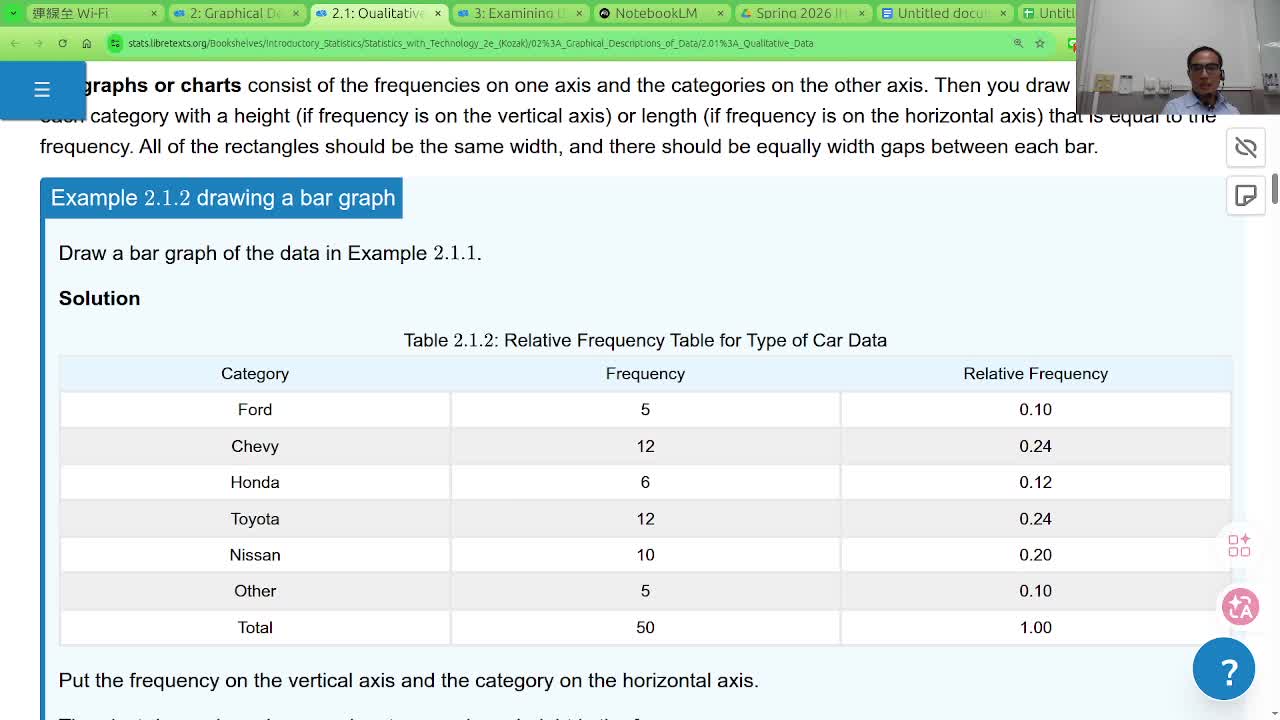Click Nissan's frequency value 10
This screenshot has width=1280, height=720.
(x=645, y=555)
